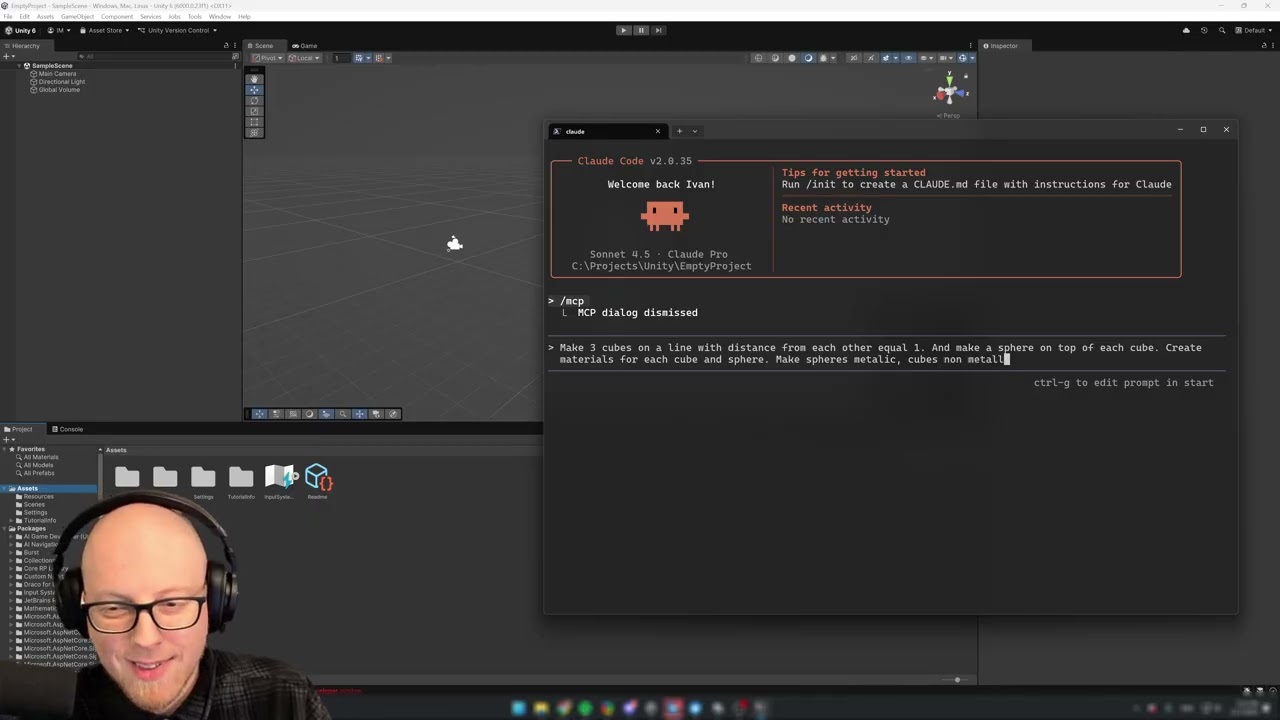
Task: Select the Move tool in Scene toolbar
Action: (254, 90)
